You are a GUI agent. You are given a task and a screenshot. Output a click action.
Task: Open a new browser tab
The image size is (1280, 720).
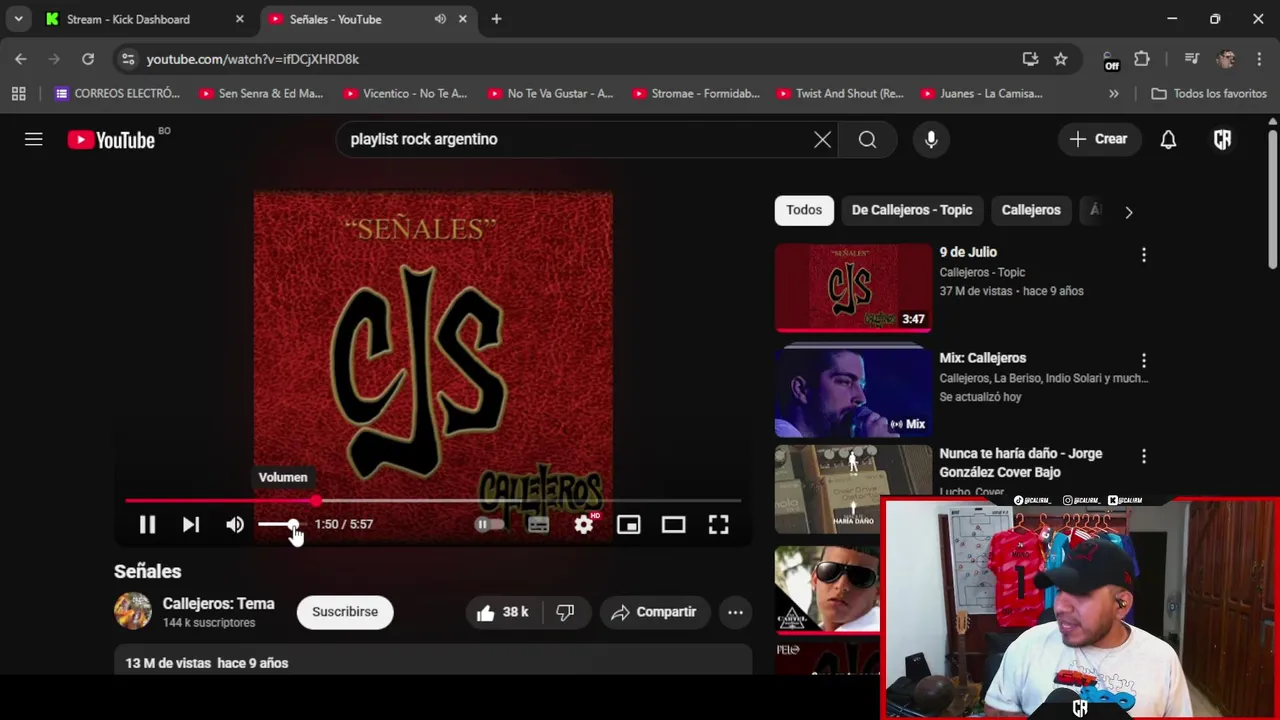click(x=496, y=19)
